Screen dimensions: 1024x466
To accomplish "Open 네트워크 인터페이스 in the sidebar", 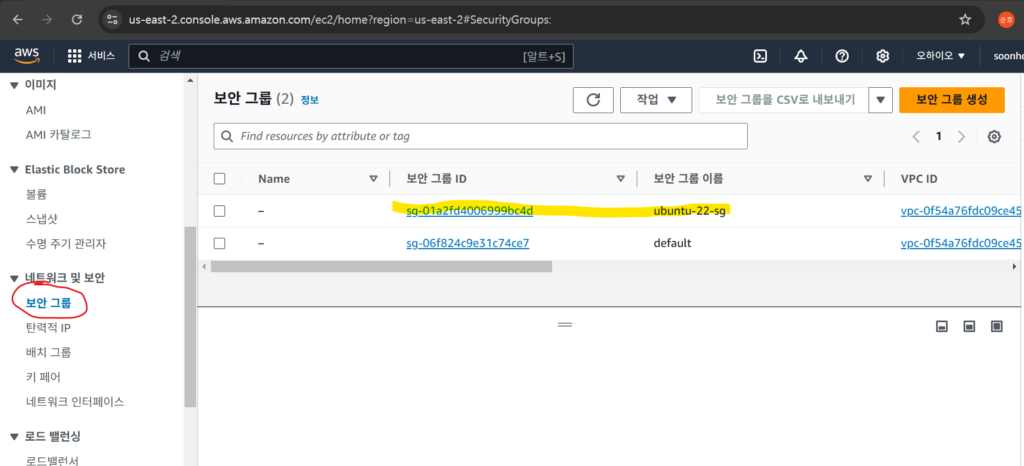I will (x=74, y=401).
